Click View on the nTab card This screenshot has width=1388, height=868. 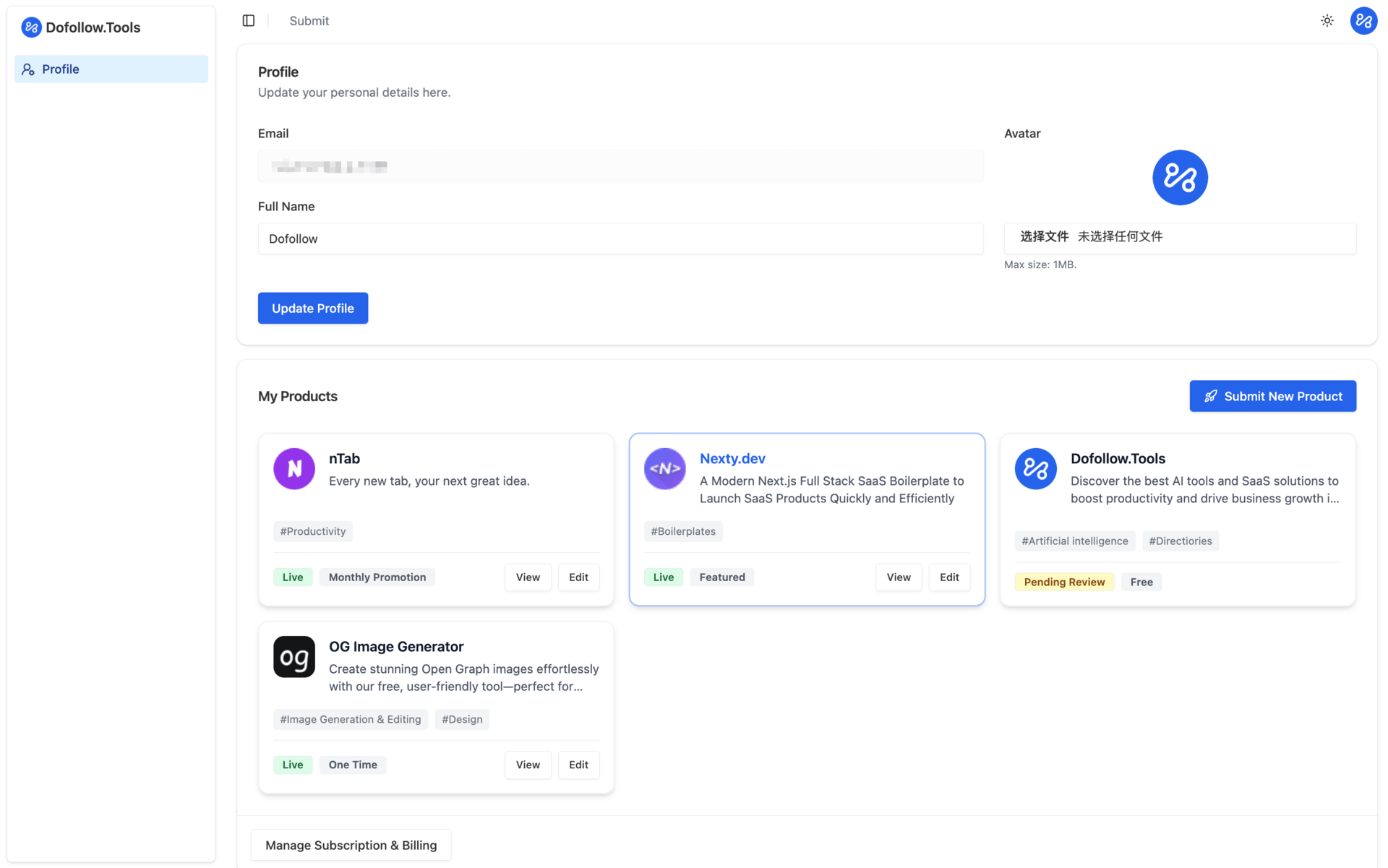point(528,577)
